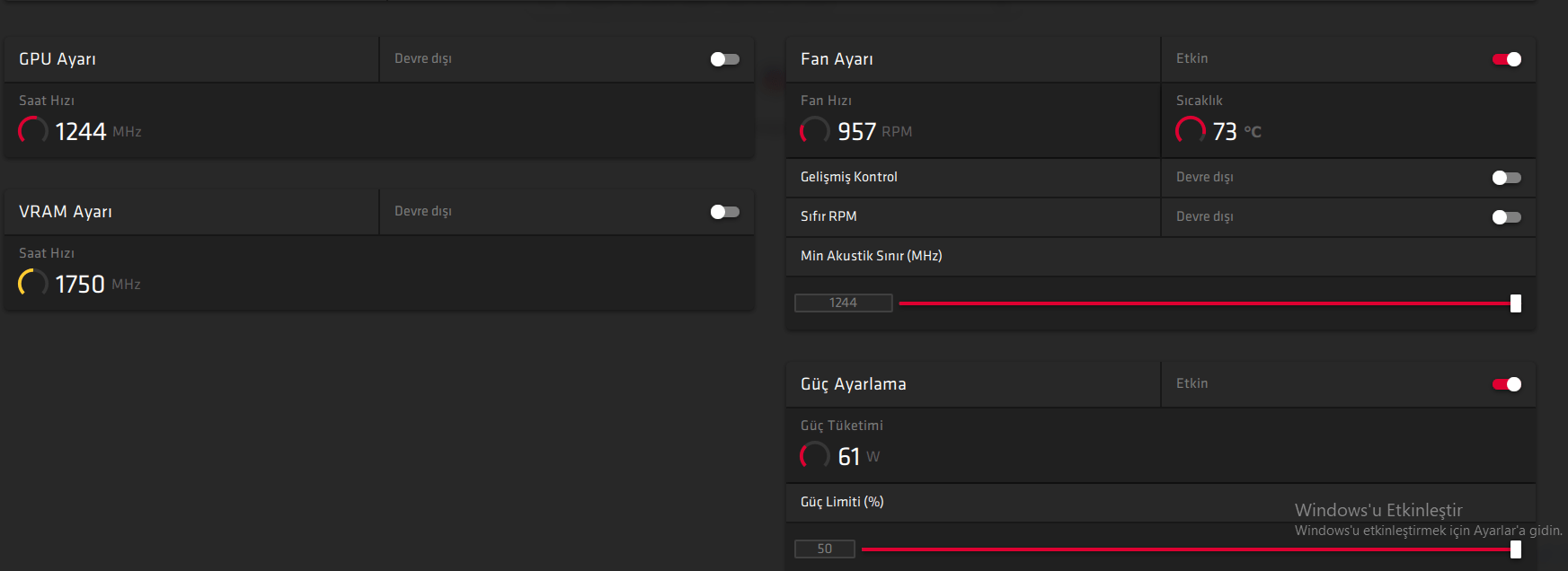Click the temperature gauge icon

pos(1191,131)
